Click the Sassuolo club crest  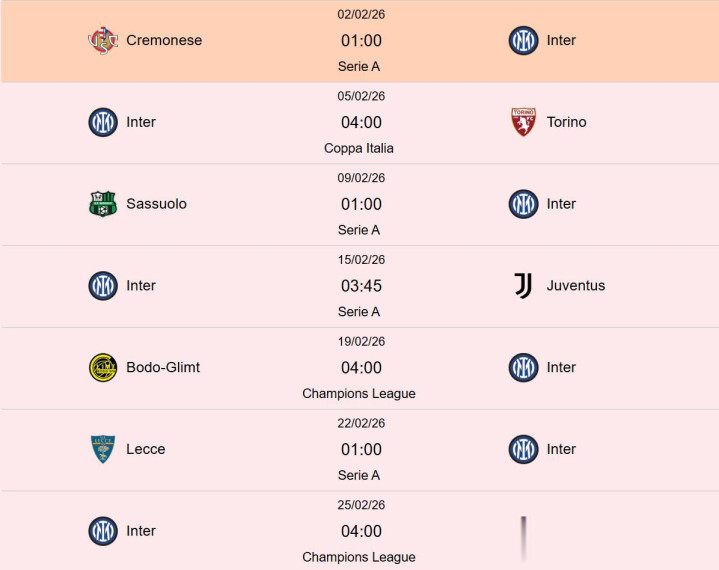[103, 204]
